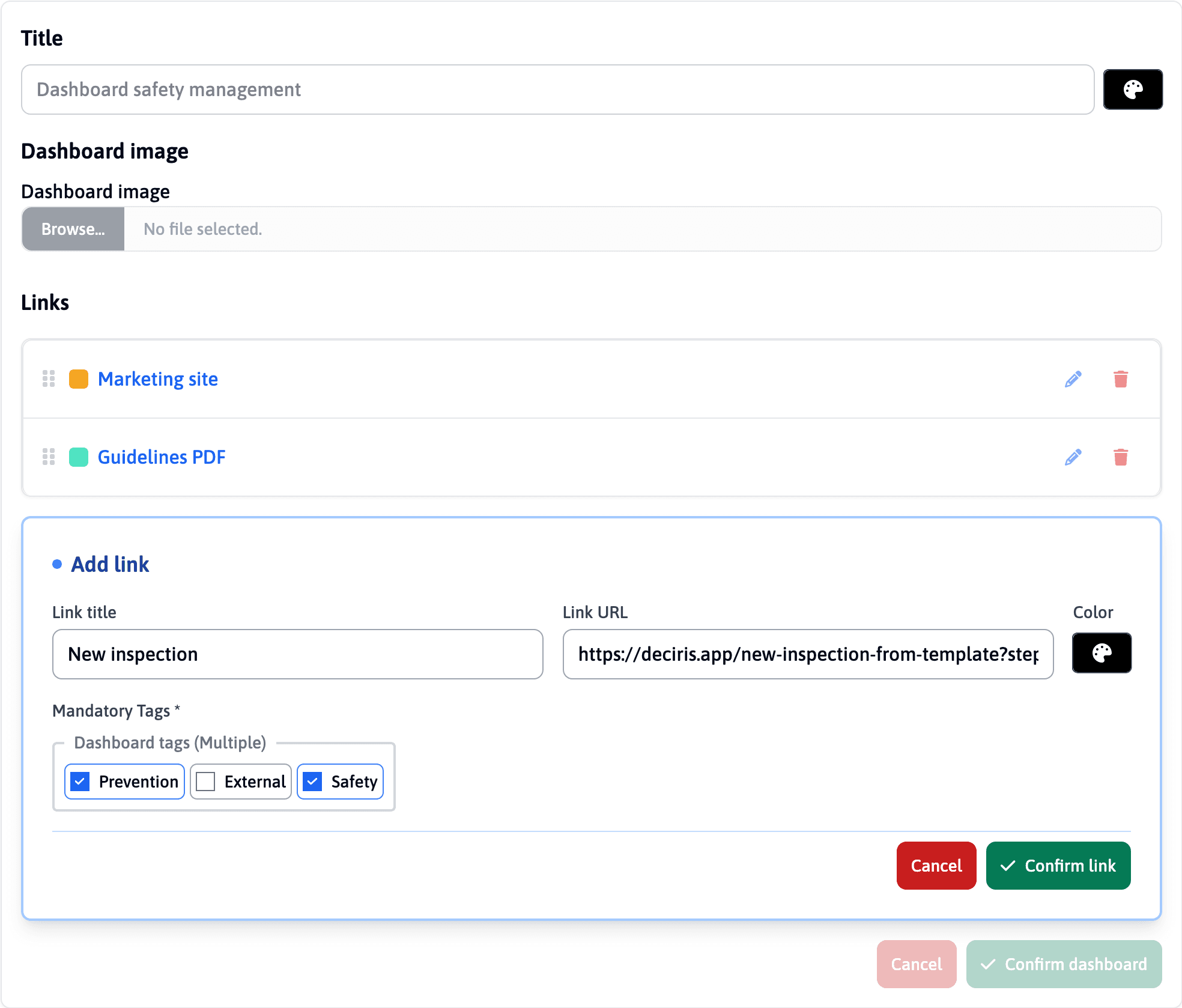The width and height of the screenshot is (1182, 1008).
Task: Click the New inspection title field
Action: pos(297,654)
